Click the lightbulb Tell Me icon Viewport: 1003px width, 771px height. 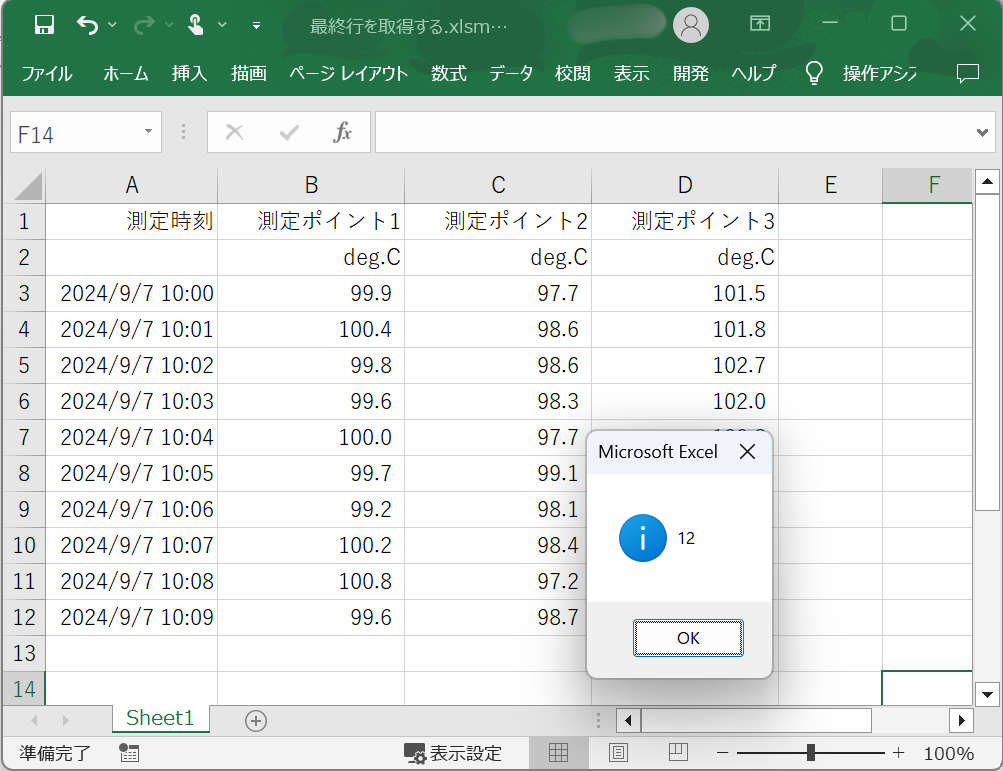pos(814,73)
